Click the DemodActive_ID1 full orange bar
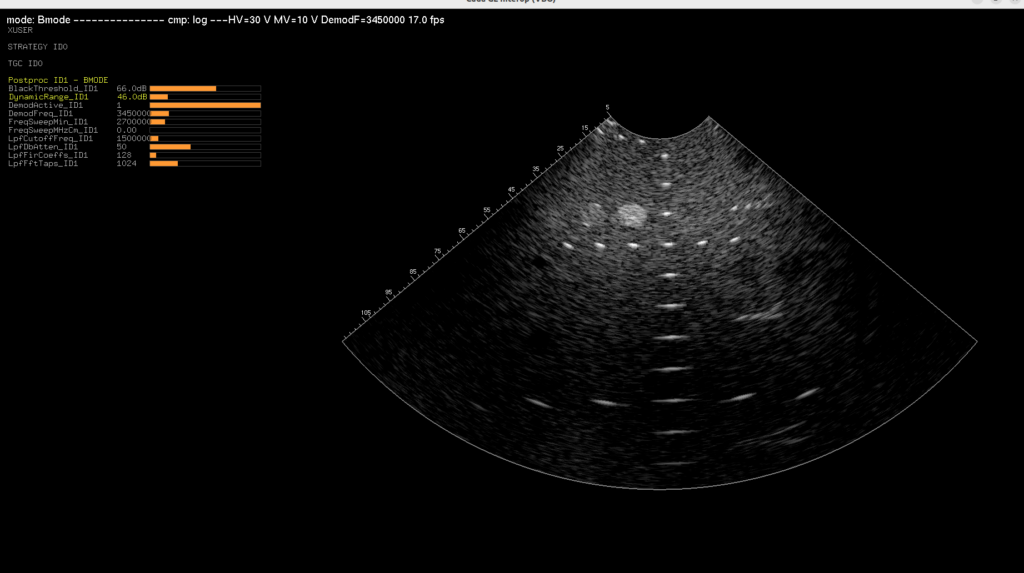 tap(205, 105)
